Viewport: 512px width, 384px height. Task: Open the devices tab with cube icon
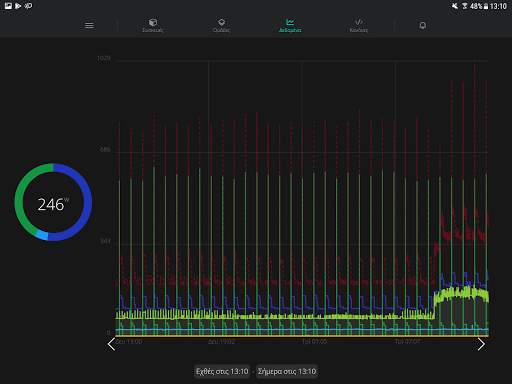click(x=153, y=25)
